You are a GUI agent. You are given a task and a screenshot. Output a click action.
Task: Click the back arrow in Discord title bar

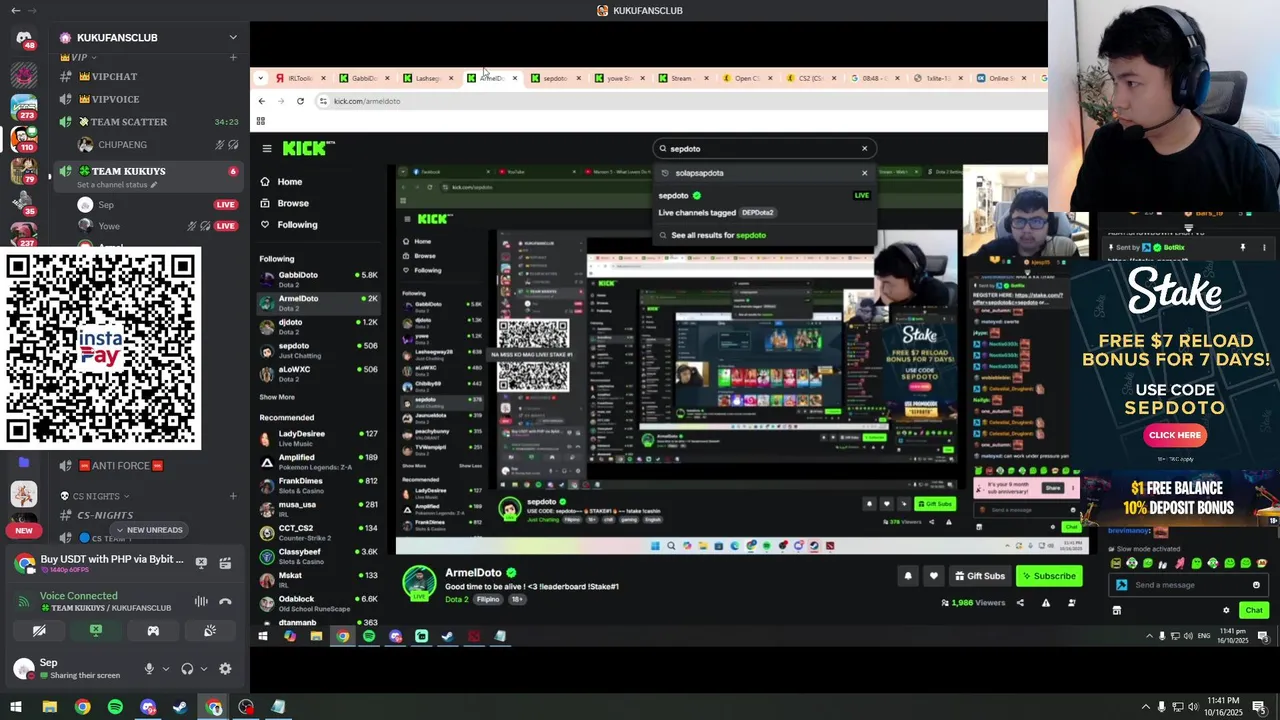16,10
